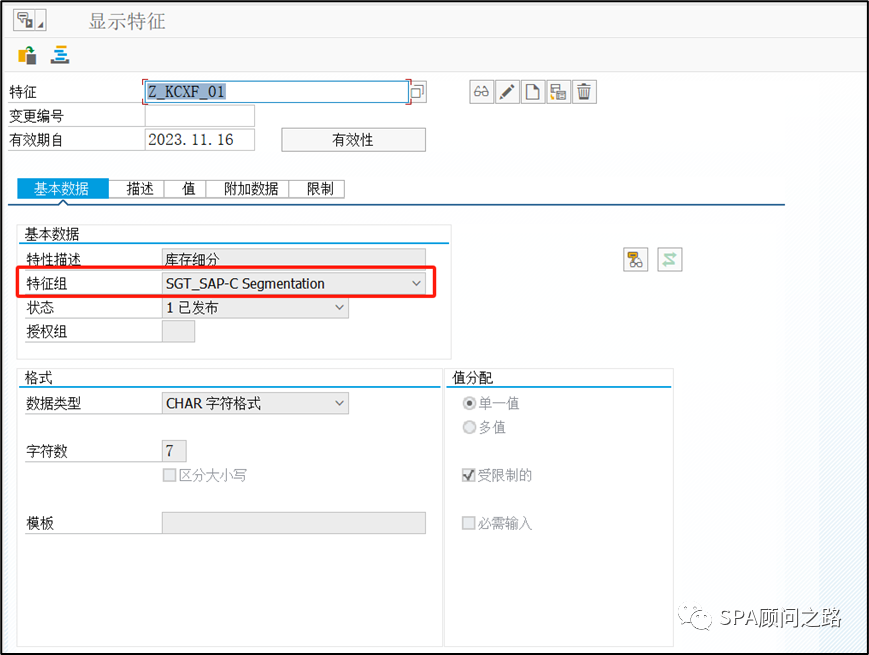Open the menu icon beside the title
Screen dimensions: 869x655
click(29, 21)
